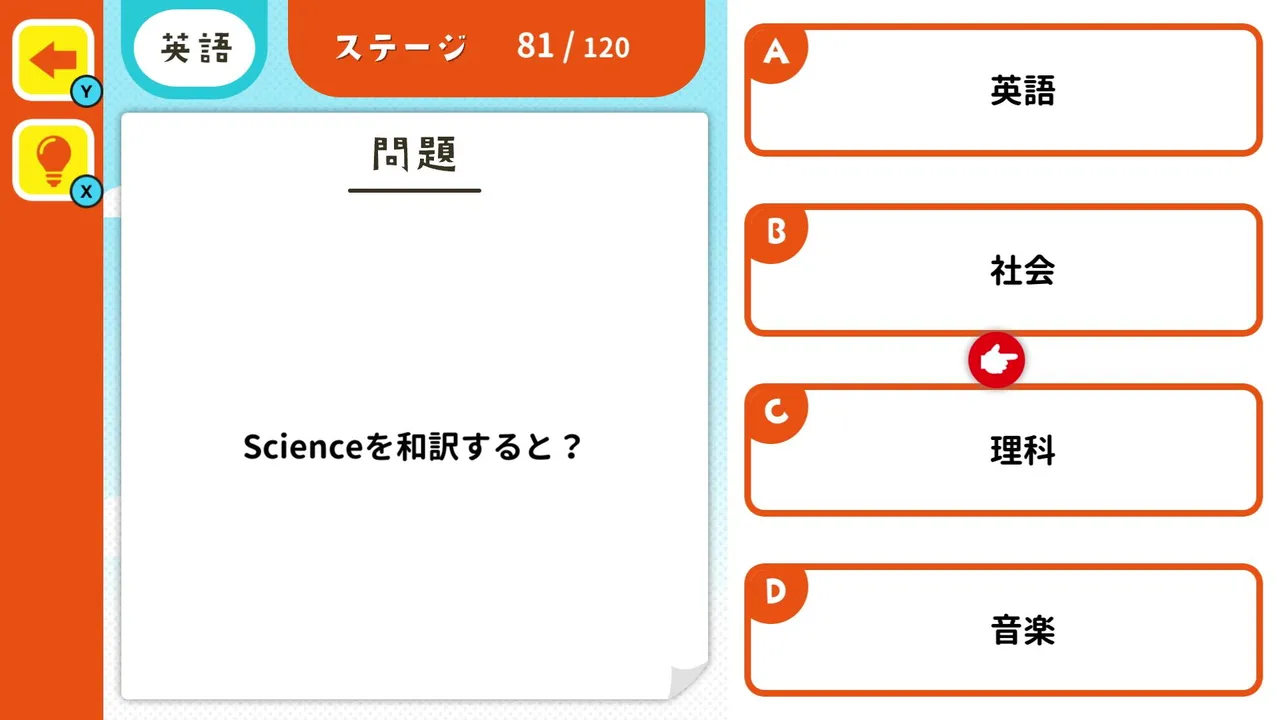Click the blue Y button badge
The width and height of the screenshot is (1280, 720).
pyautogui.click(x=87, y=92)
